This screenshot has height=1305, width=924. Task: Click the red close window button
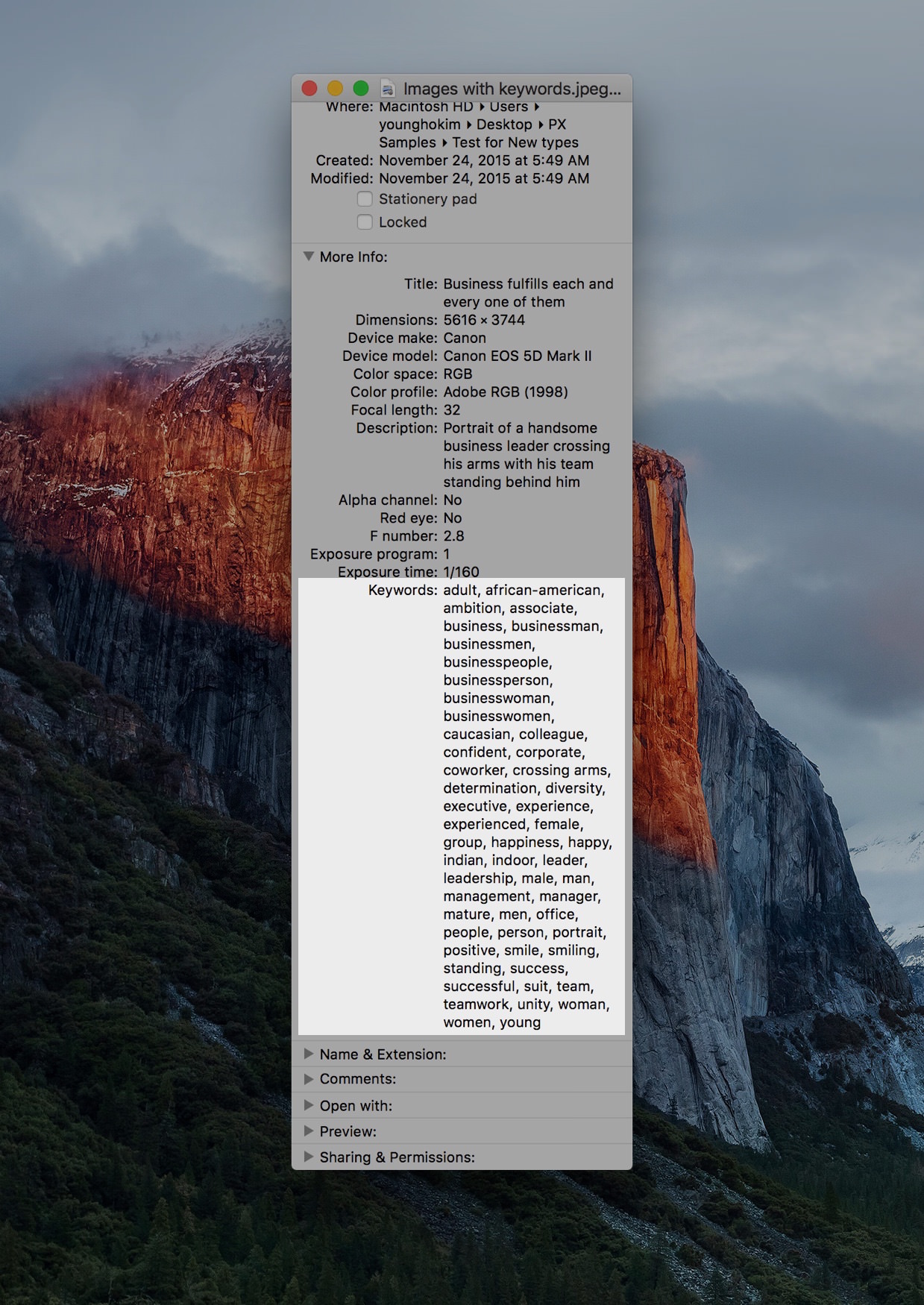(309, 88)
